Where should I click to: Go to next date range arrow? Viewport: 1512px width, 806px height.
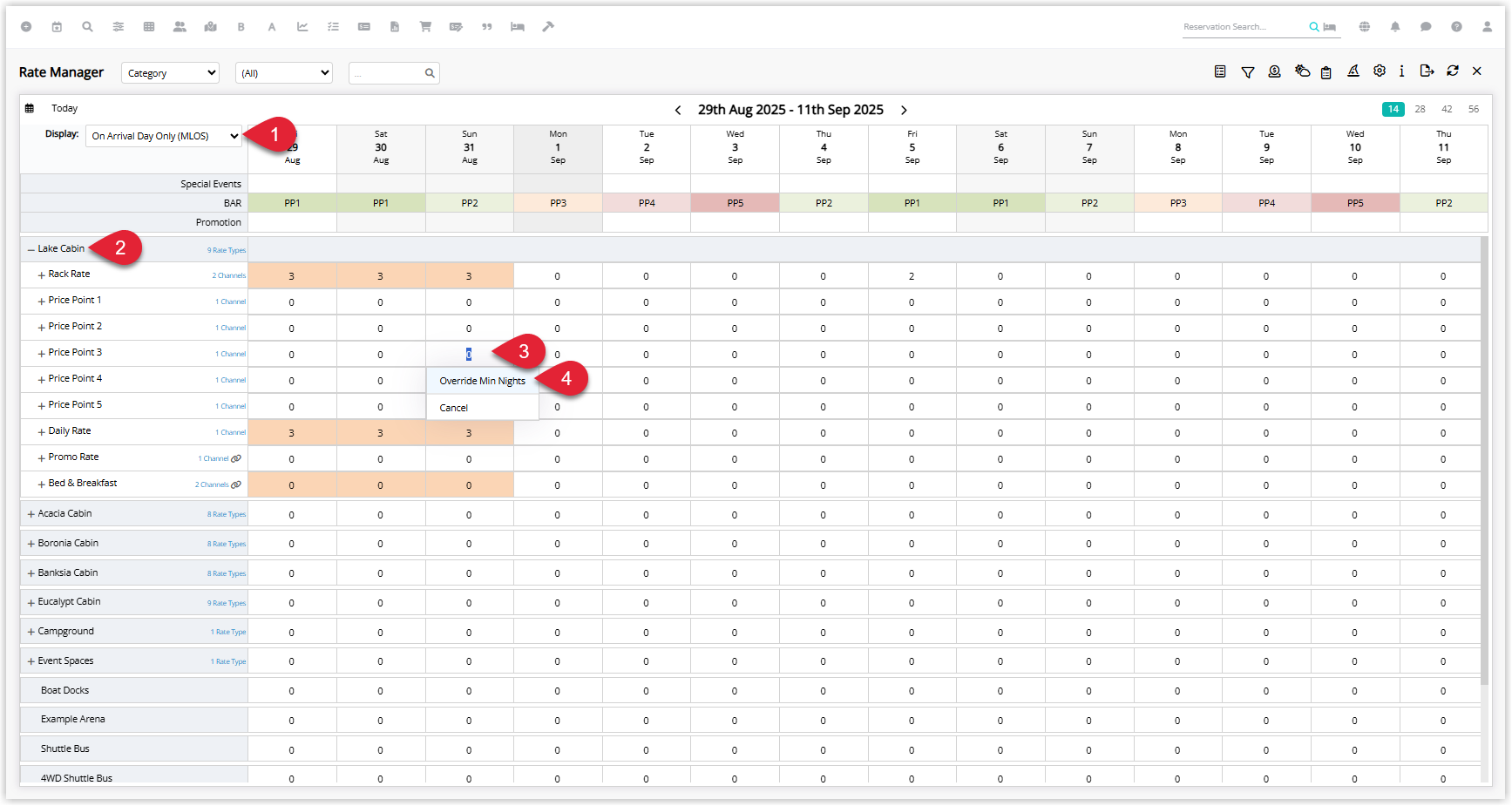click(x=904, y=110)
